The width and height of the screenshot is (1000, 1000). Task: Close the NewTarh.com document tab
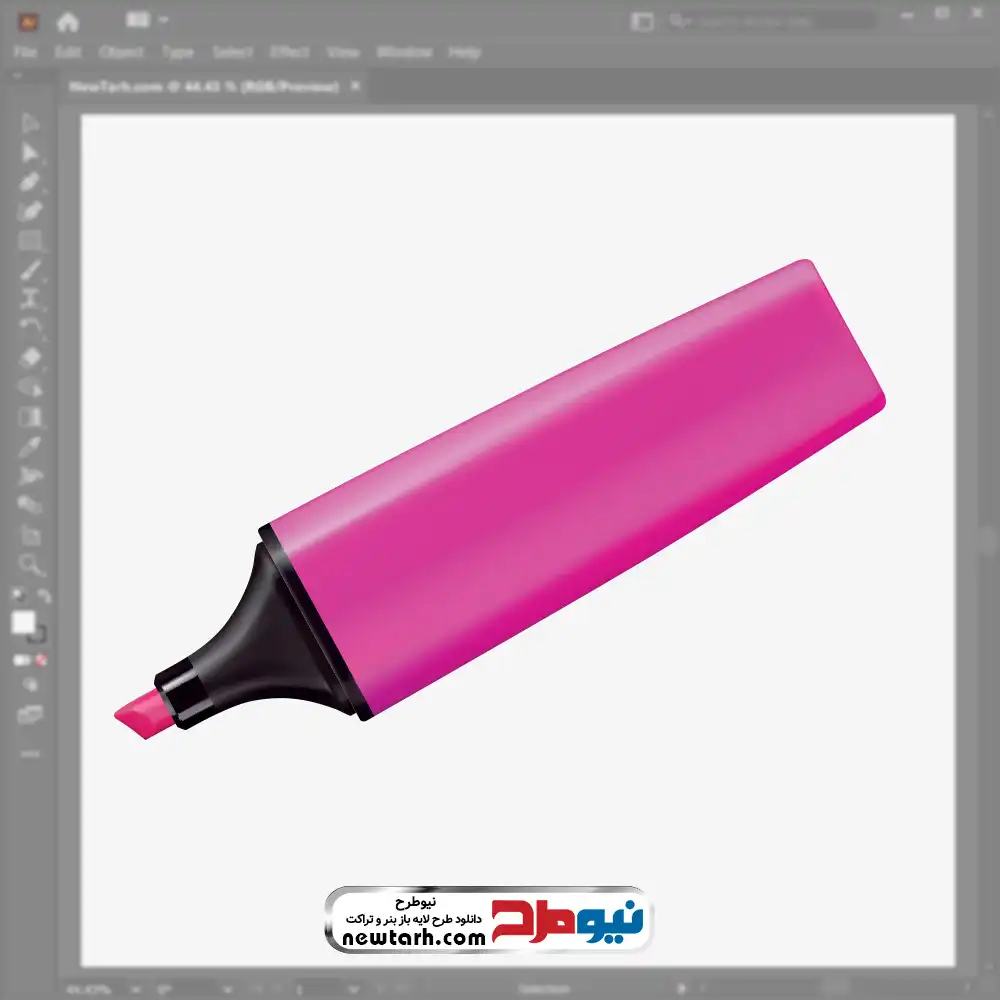coord(354,87)
